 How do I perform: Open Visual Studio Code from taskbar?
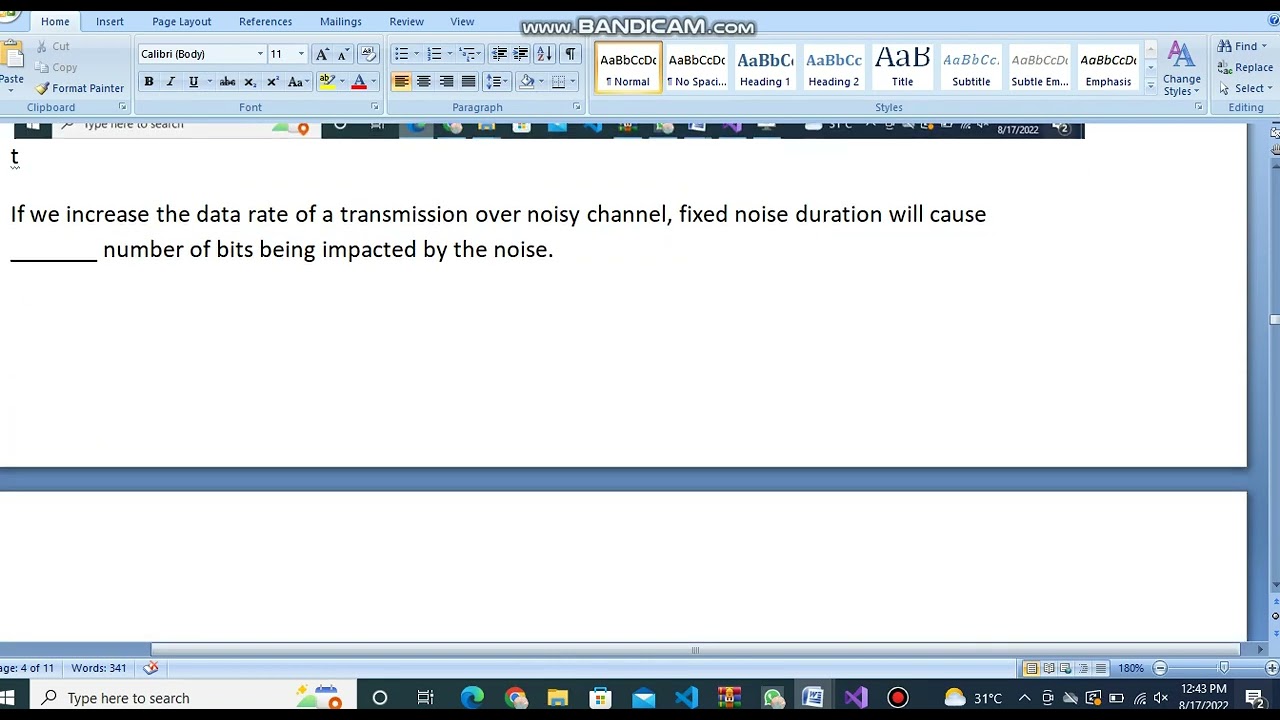[686, 698]
